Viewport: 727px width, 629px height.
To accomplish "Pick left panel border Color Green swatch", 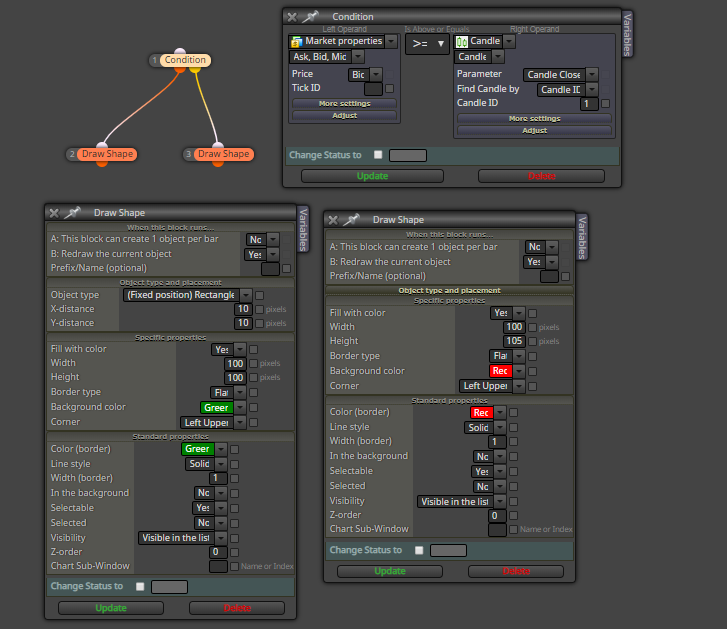I will click(197, 449).
